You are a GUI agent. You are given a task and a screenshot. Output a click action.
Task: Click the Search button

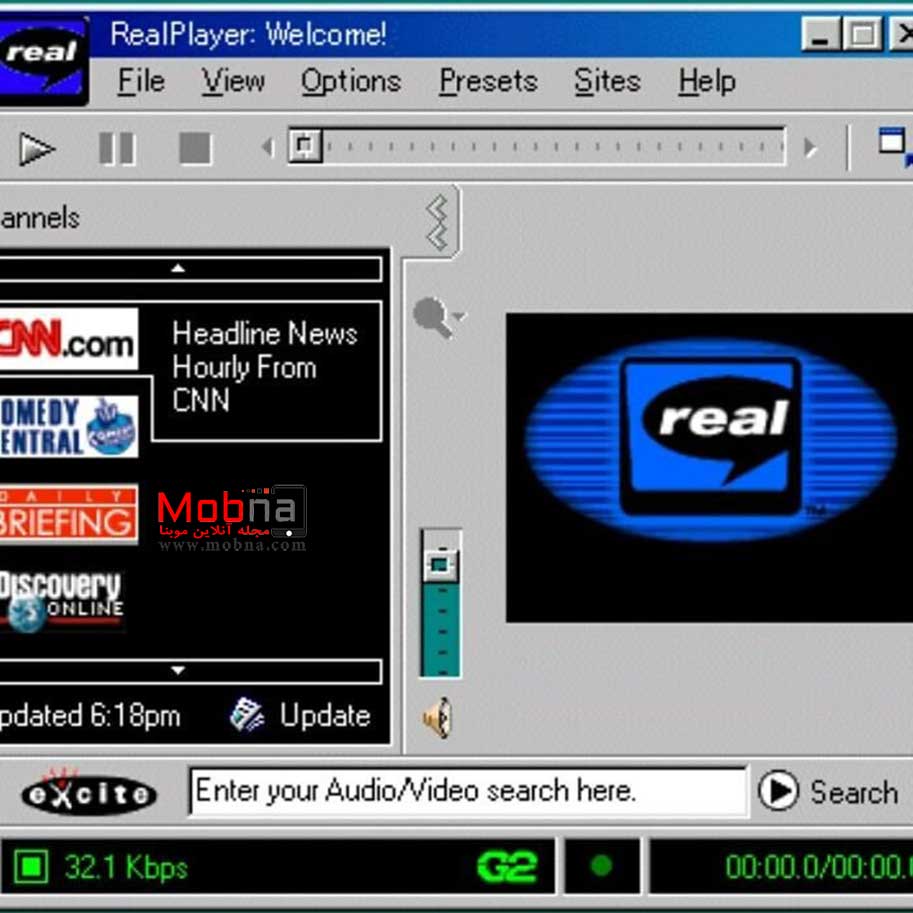pyautogui.click(x=829, y=792)
